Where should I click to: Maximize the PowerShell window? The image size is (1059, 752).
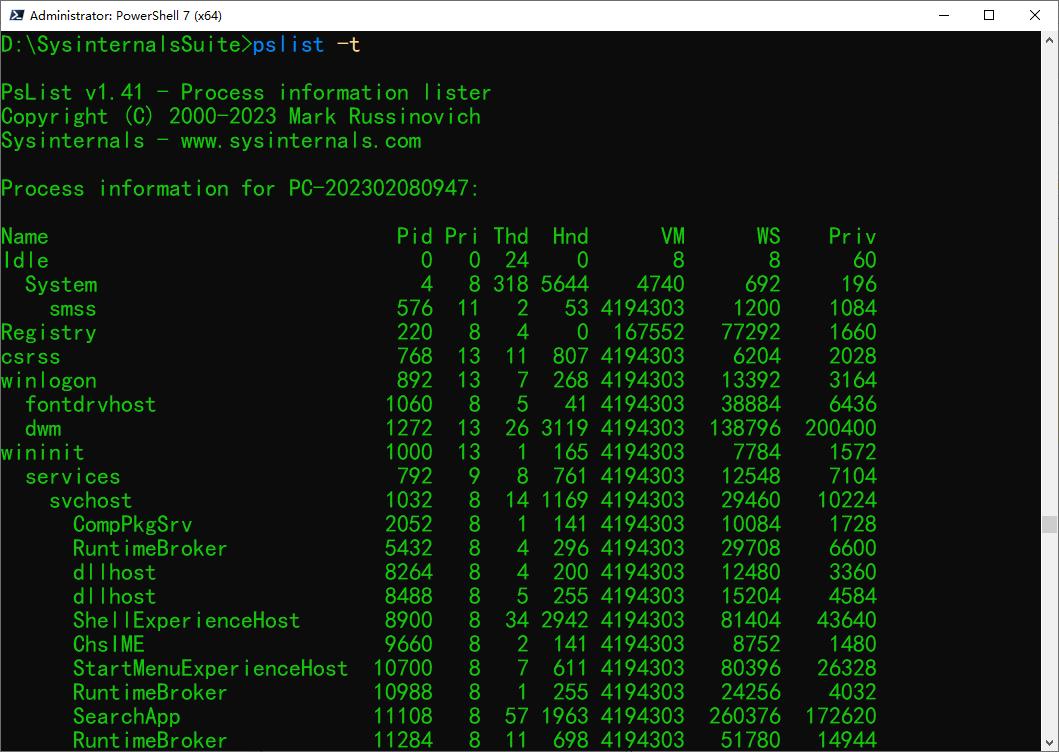coord(989,15)
